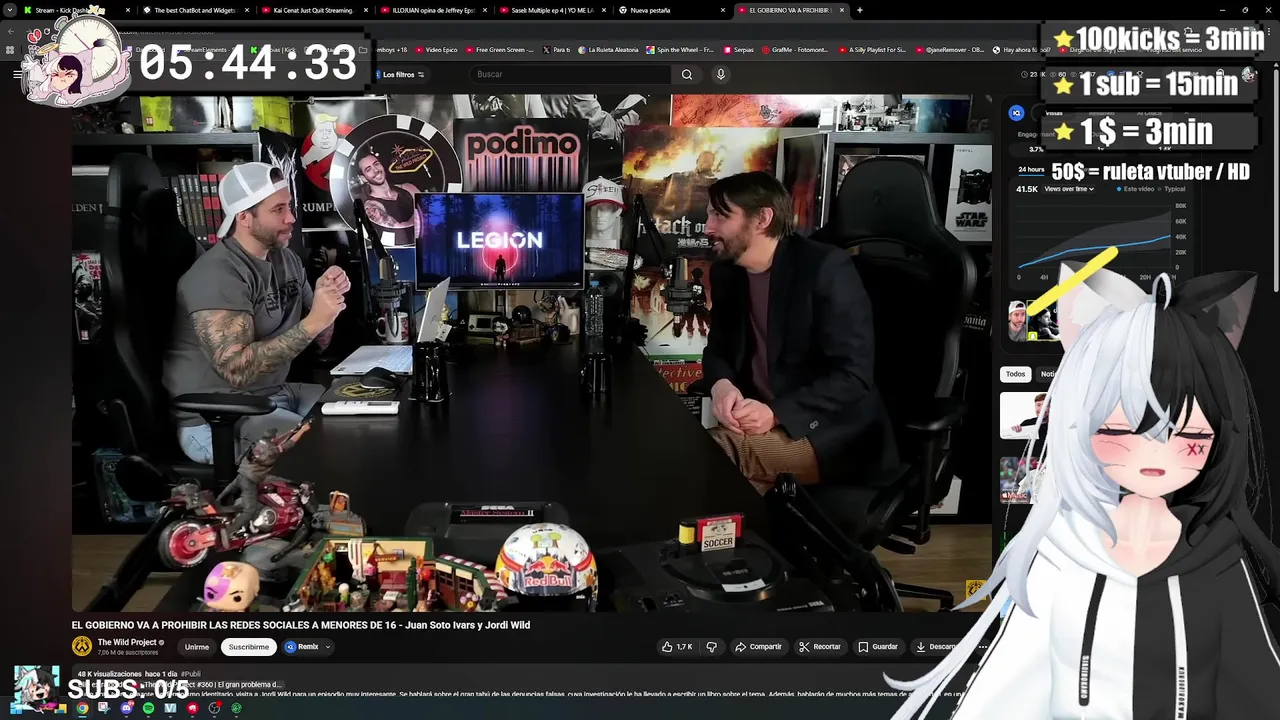Select the 24 hours stats range

point(1031,170)
